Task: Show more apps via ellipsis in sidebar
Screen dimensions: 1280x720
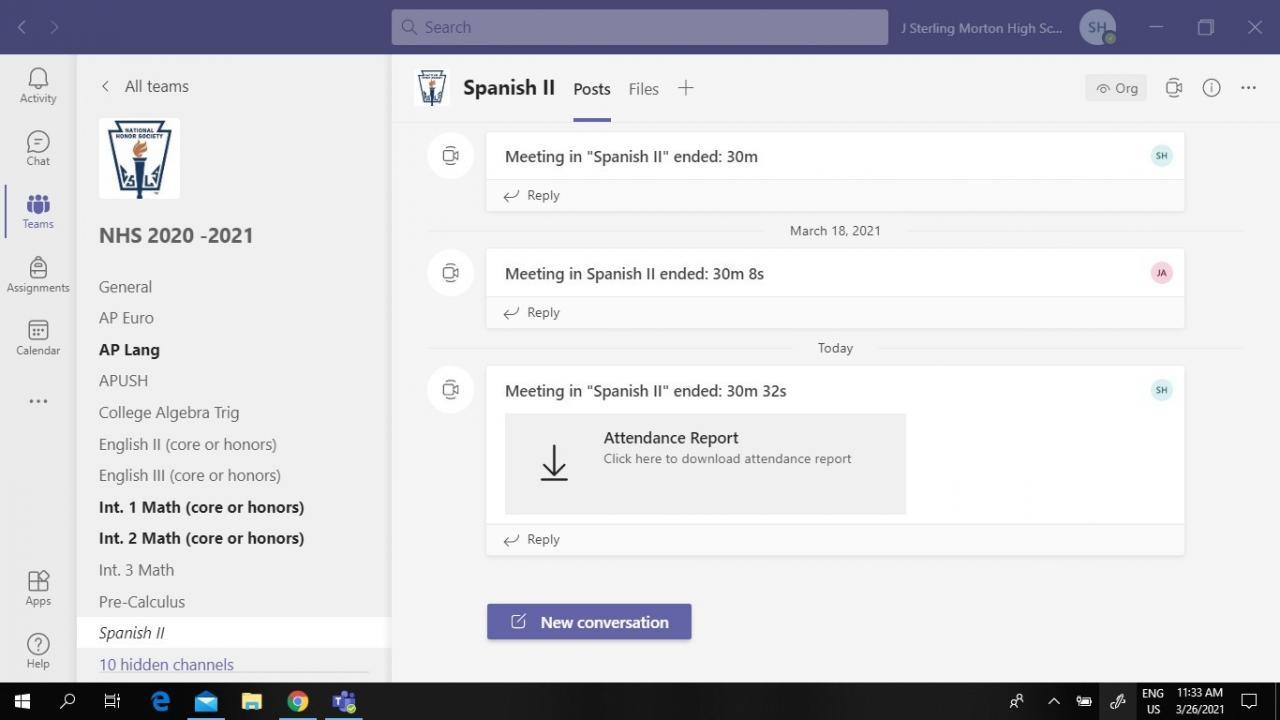Action: click(x=38, y=401)
